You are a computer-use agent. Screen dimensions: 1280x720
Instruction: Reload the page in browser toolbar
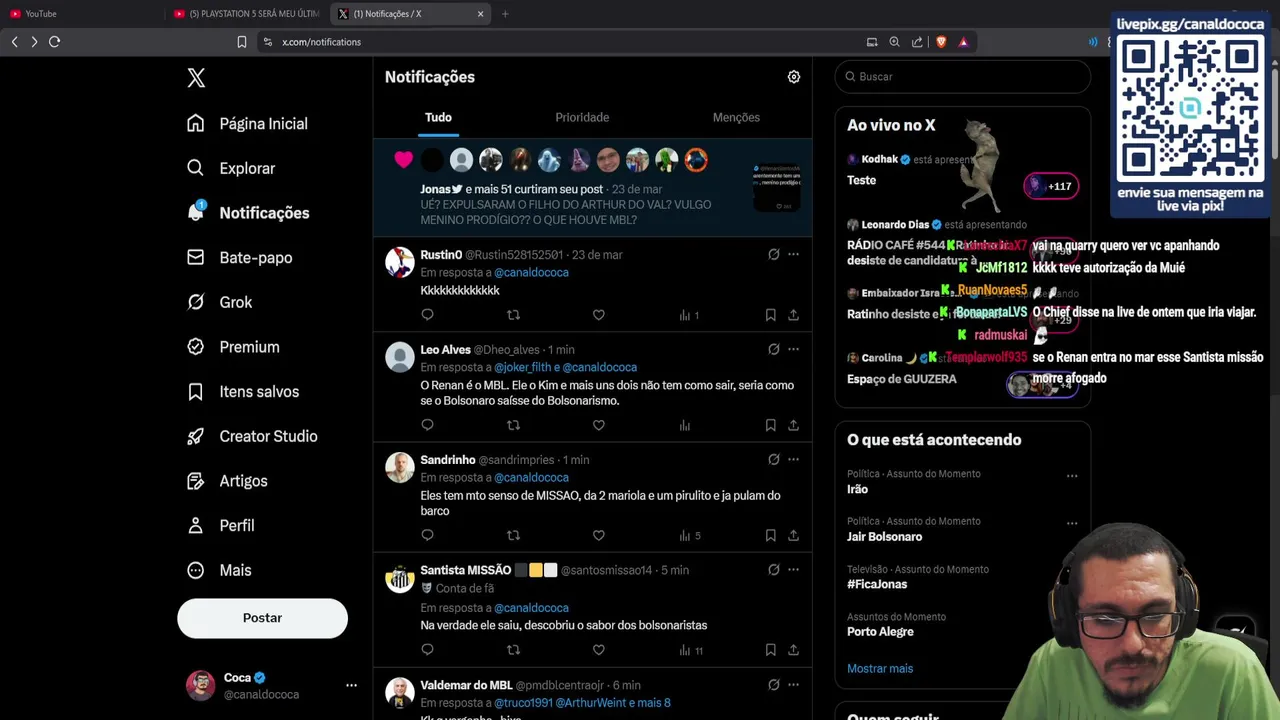54,42
